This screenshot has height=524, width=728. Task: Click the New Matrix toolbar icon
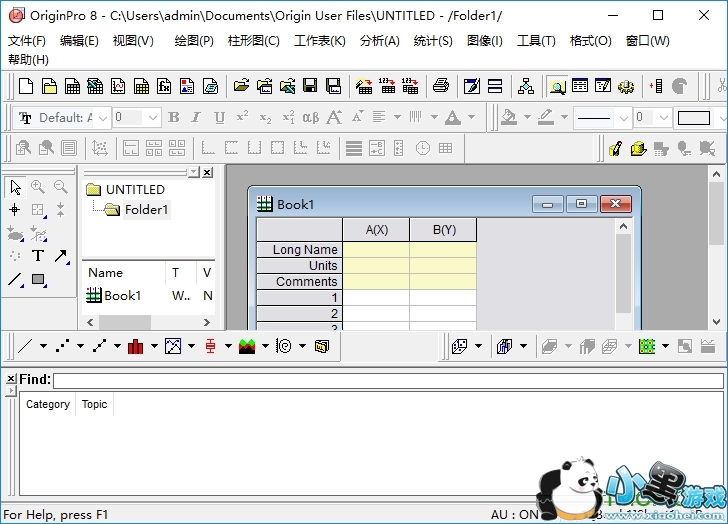tap(141, 86)
